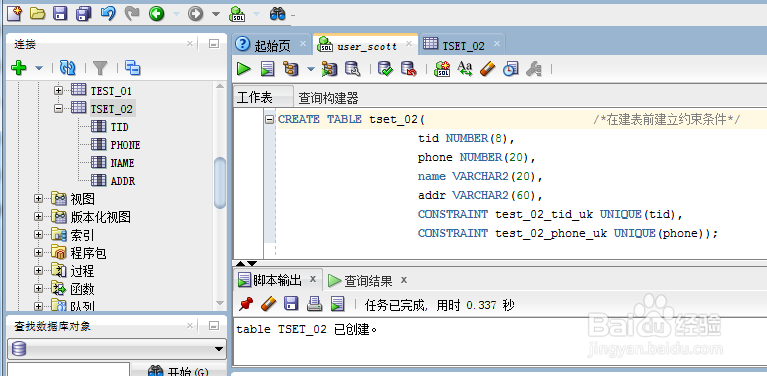
Task: Expand the 程序包 folder
Action: pyautogui.click(x=39, y=253)
